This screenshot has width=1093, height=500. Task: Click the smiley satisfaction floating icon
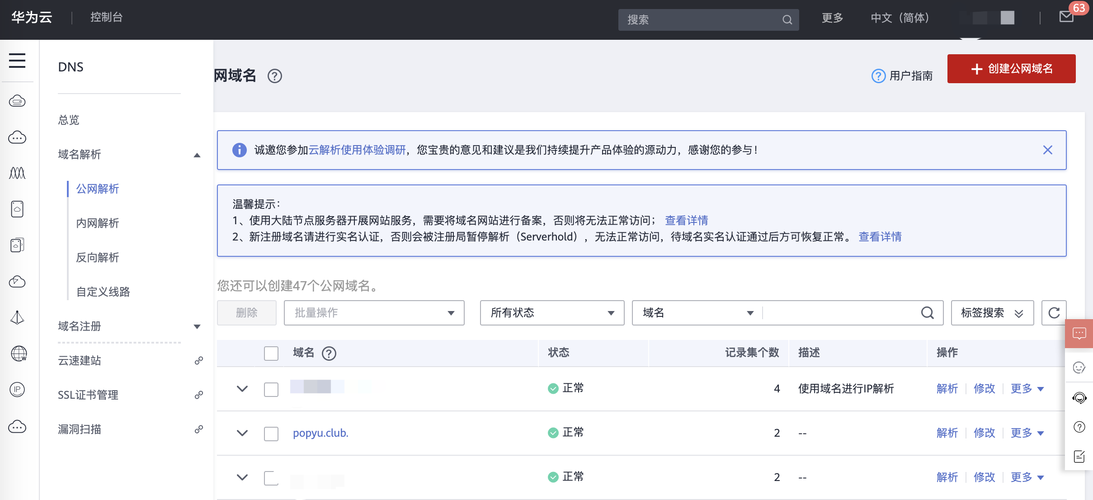click(1079, 367)
